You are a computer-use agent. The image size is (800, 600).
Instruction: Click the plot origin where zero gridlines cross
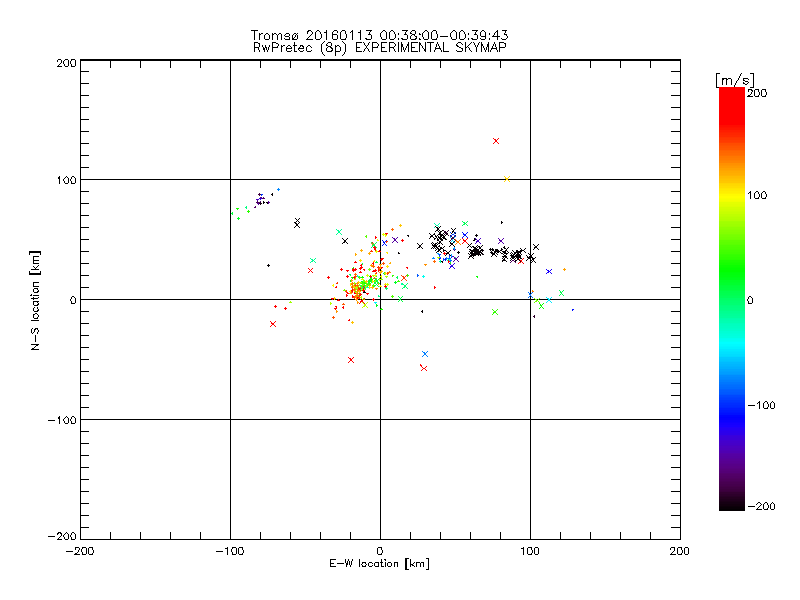[x=380, y=299]
